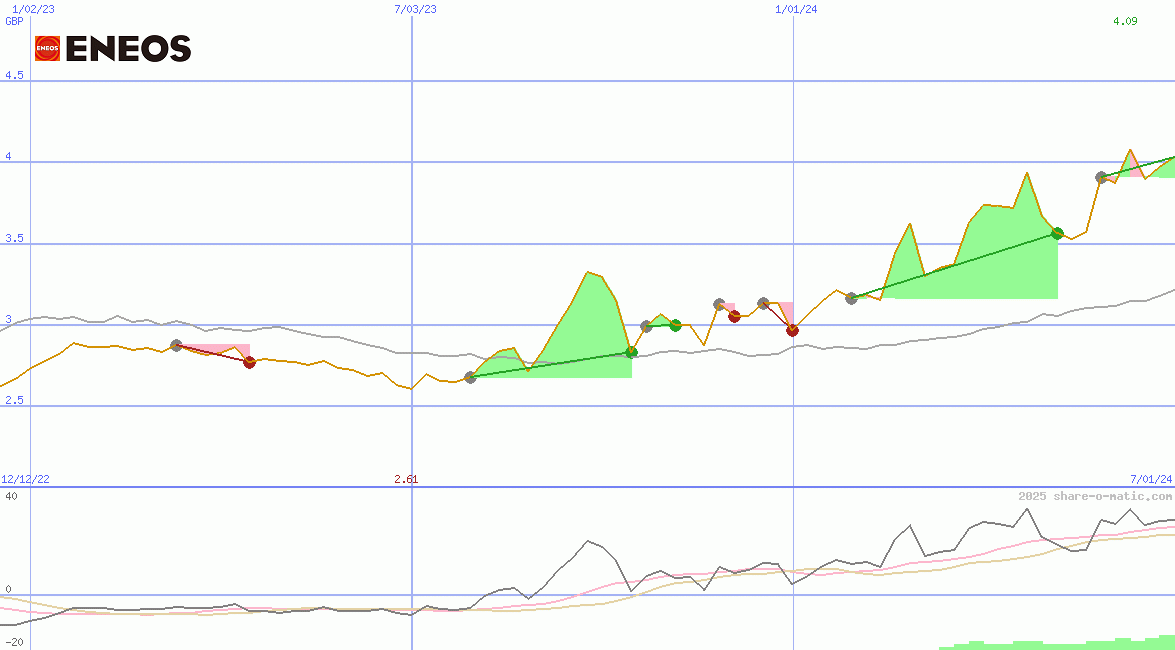Click the gray entry marker left of the pink band
The image size is (1175, 650).
[176, 345]
